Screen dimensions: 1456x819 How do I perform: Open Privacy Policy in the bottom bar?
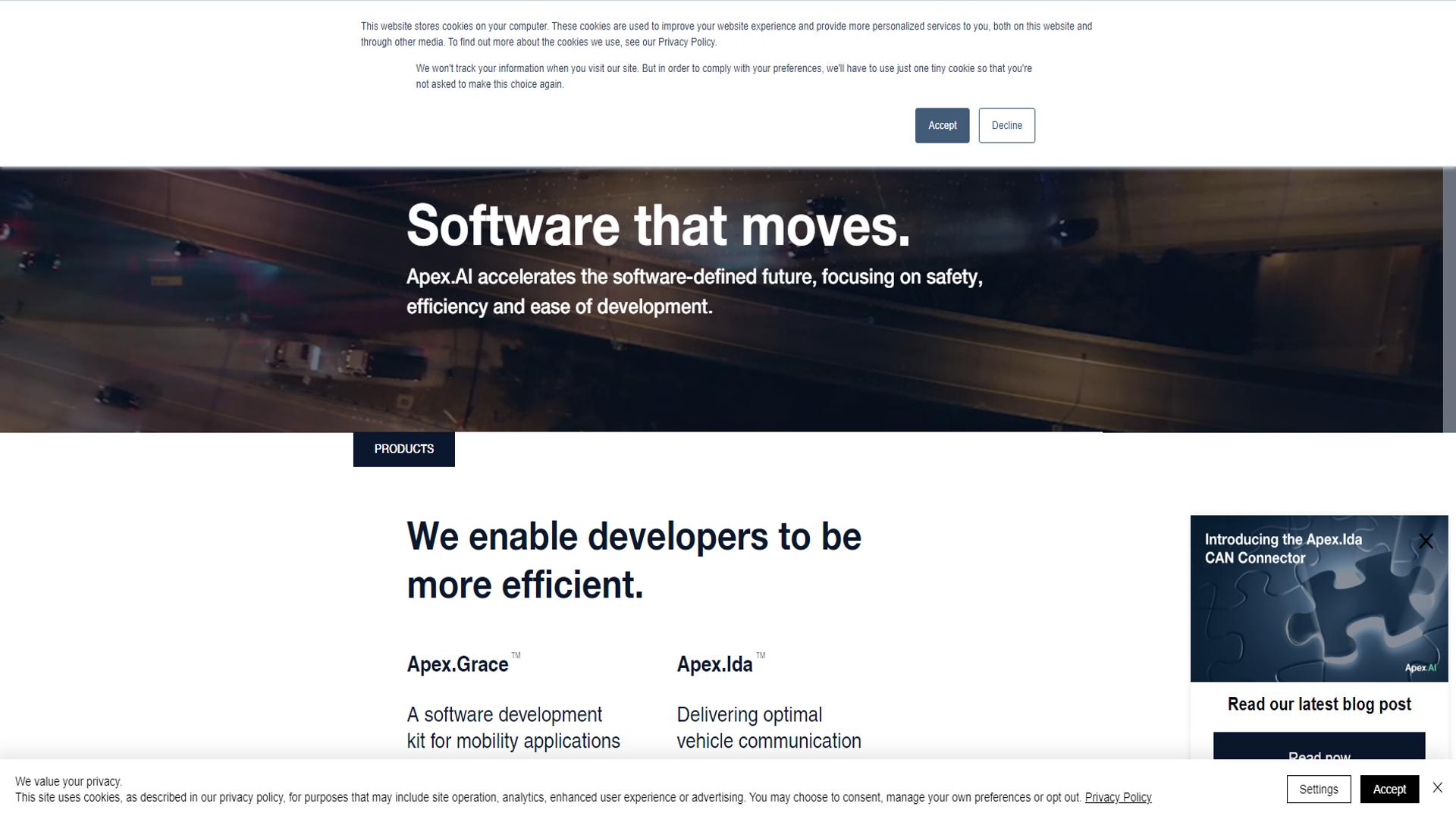[x=1118, y=797]
